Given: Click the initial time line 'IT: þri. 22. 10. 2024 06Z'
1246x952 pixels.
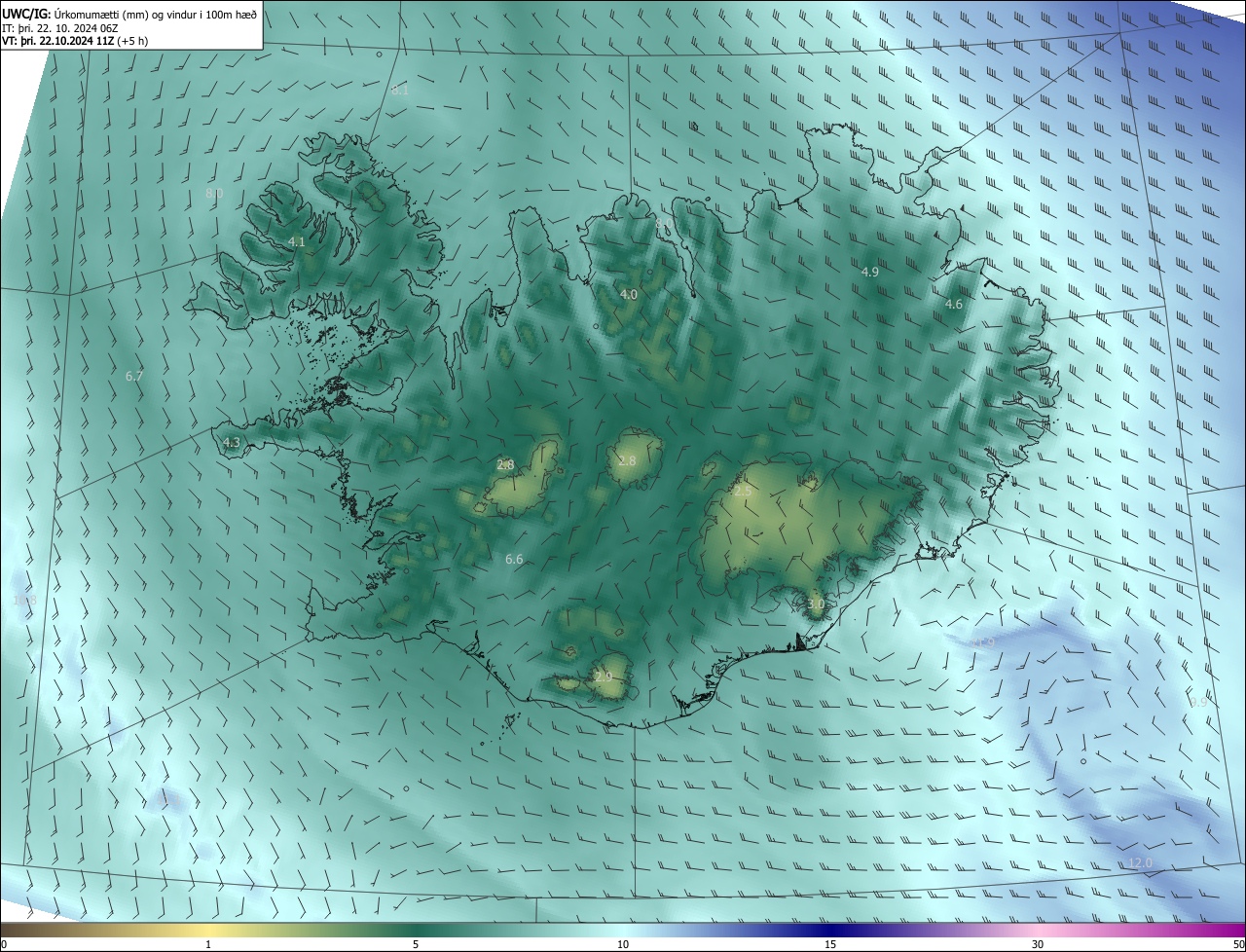Looking at the screenshot, I should [x=59, y=27].
